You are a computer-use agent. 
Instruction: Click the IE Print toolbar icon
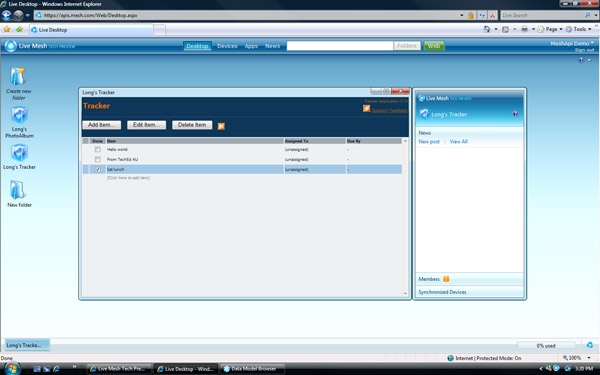[x=524, y=29]
